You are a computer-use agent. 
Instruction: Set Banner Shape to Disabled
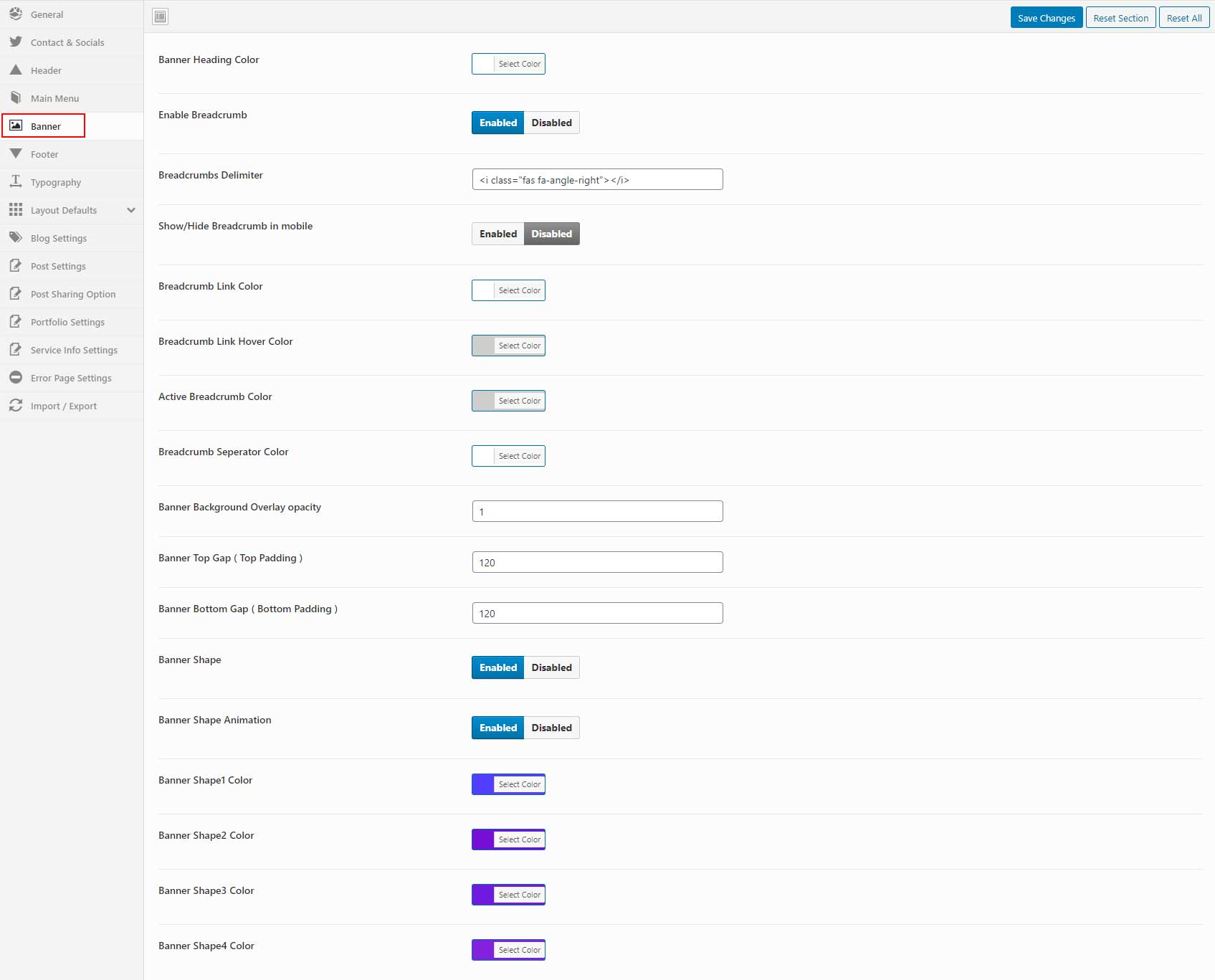click(x=552, y=667)
